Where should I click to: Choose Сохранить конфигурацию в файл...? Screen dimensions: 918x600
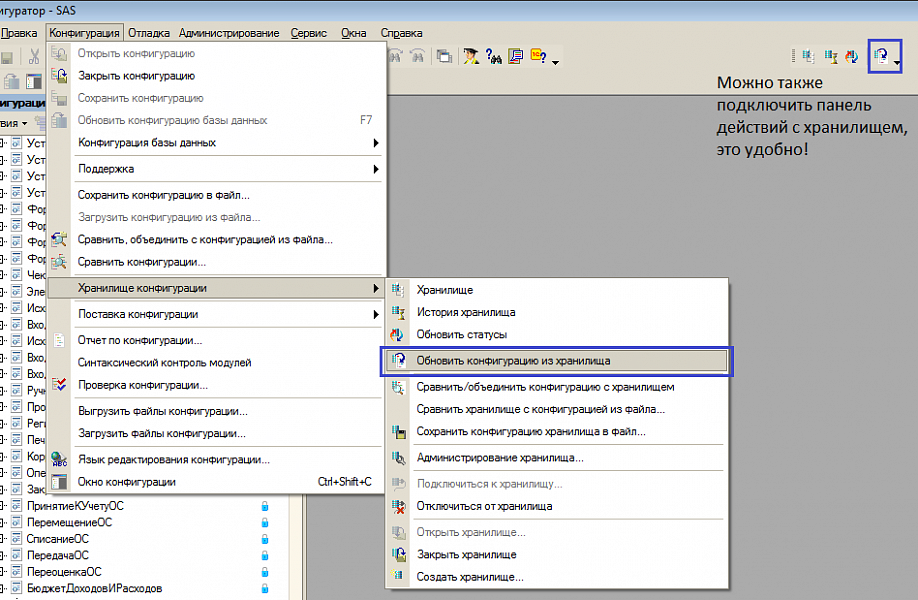216,196
